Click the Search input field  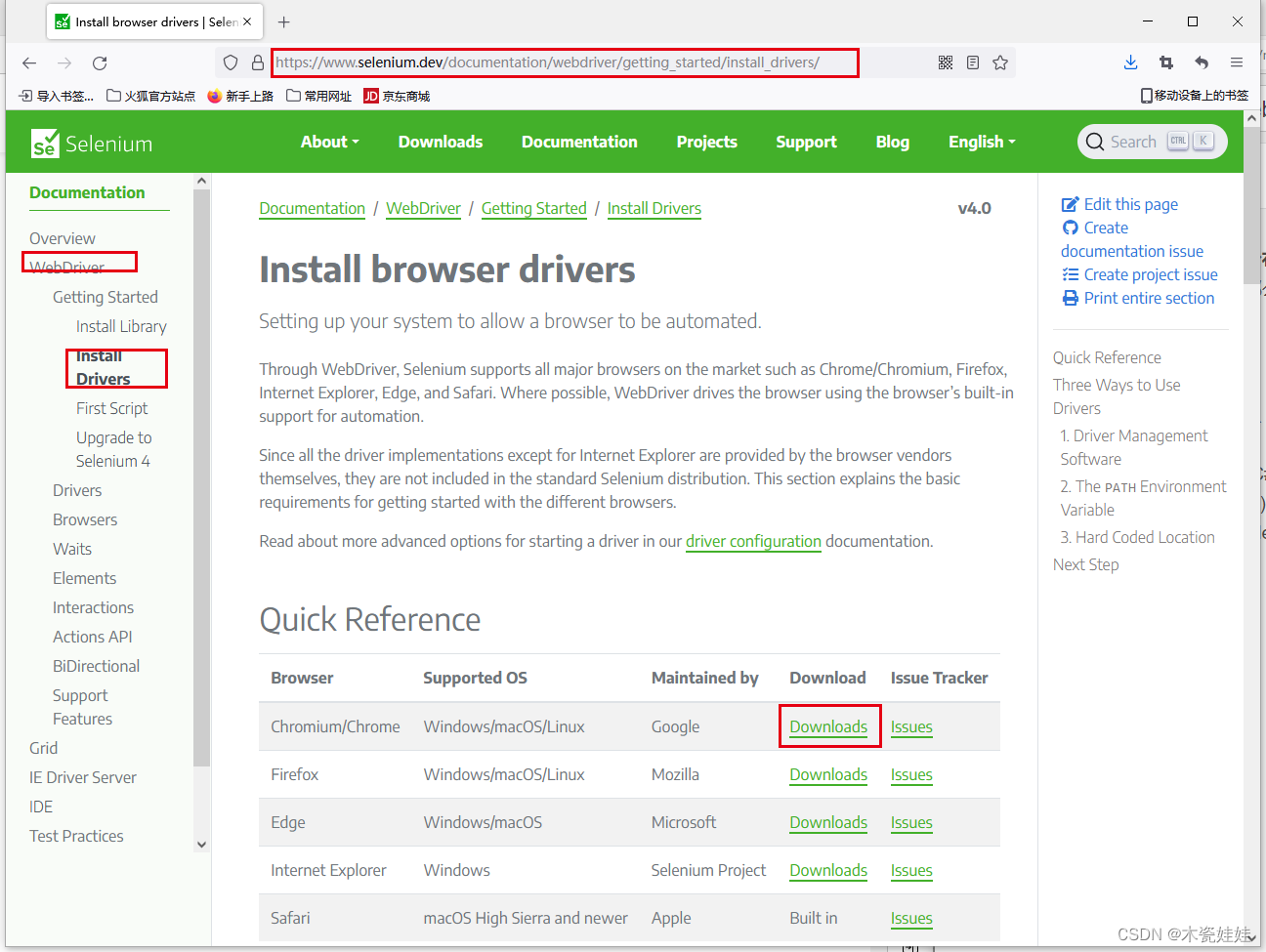tap(1153, 142)
